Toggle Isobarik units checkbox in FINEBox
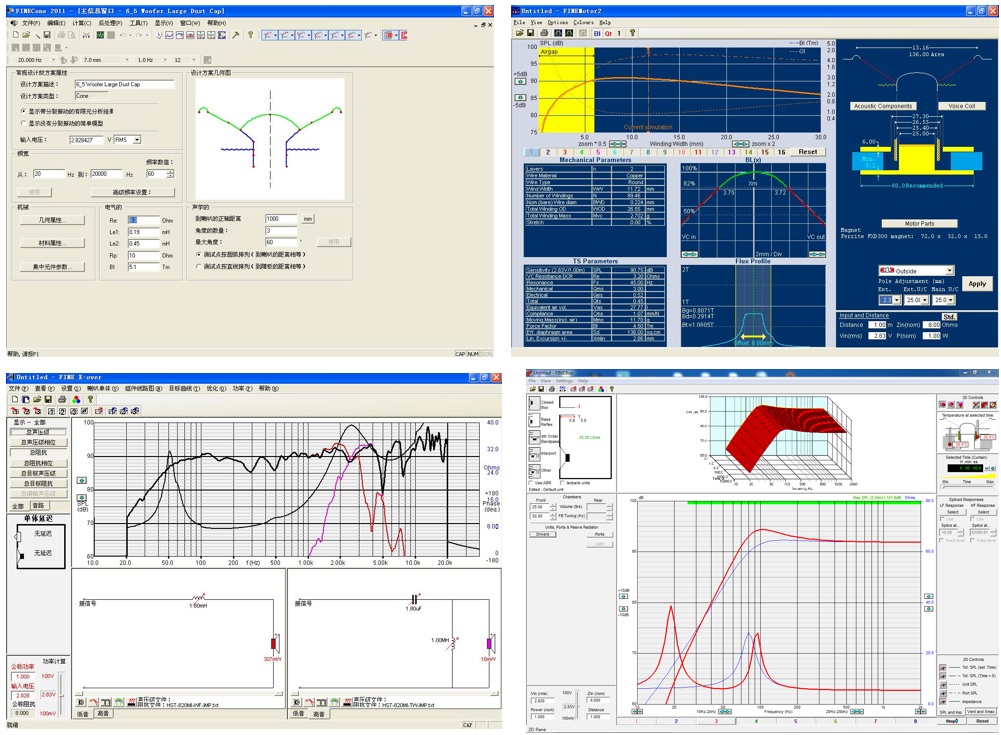Image resolution: width=1001 pixels, height=735 pixels. click(562, 483)
